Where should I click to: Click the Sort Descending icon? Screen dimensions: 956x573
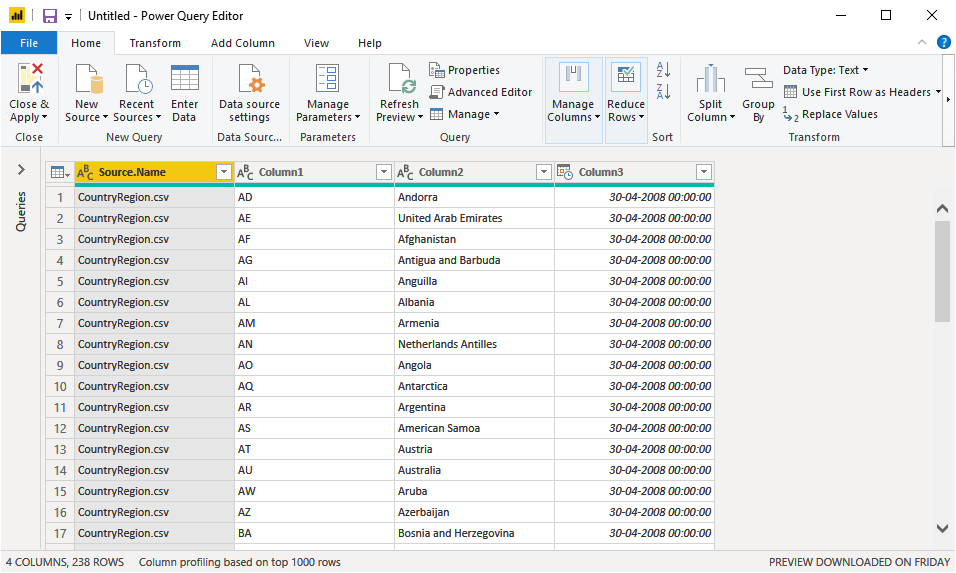pos(662,92)
